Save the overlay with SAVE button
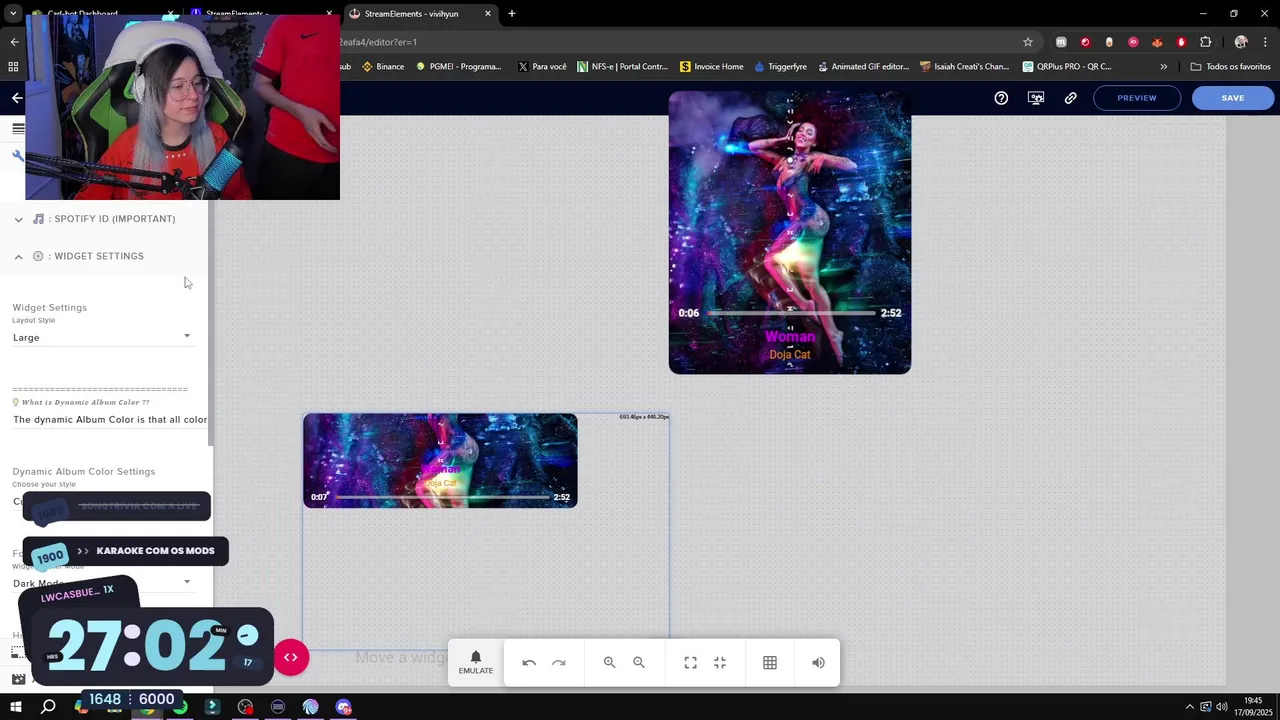This screenshot has height=720, width=1280. point(1232,98)
